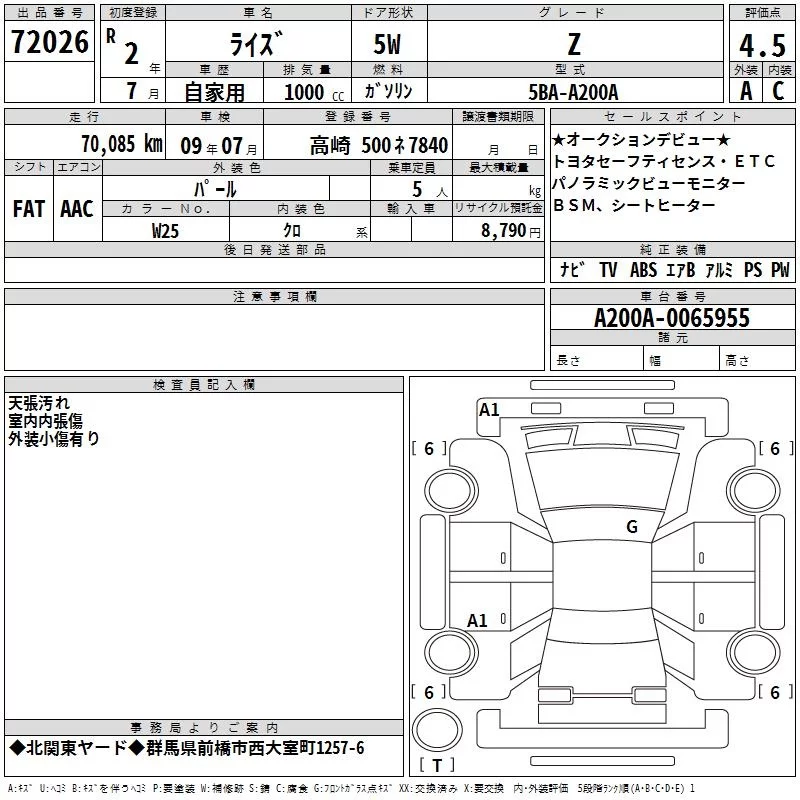Click the A1 mark on left rear door
The image size is (800, 800).
pos(478,620)
